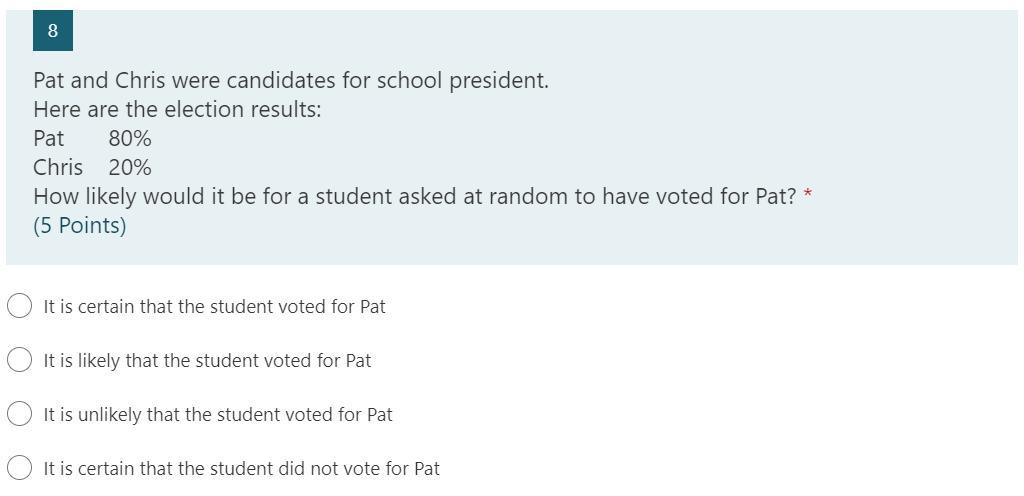Pick the 'unlikely that the student voted' radio button
The image size is (1024, 496).
tap(19, 414)
